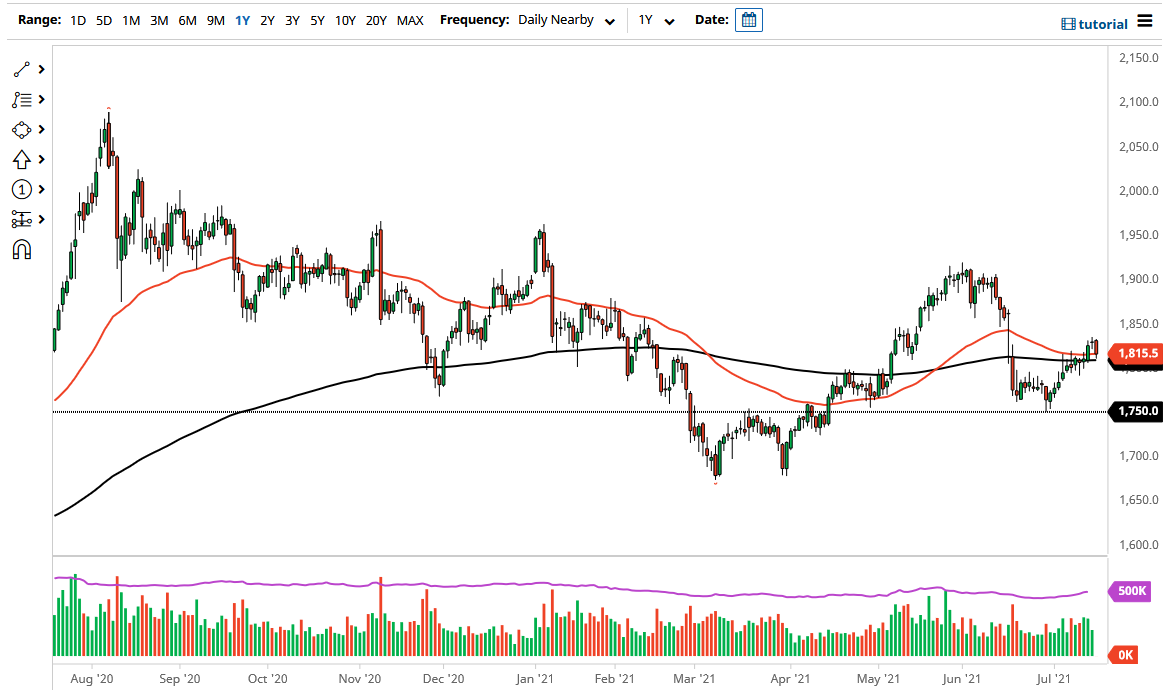Click the 500K volume average label

[1131, 591]
